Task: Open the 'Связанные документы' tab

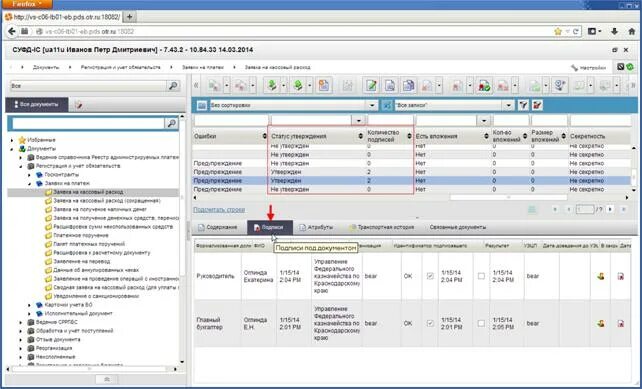Action: (x=458, y=227)
